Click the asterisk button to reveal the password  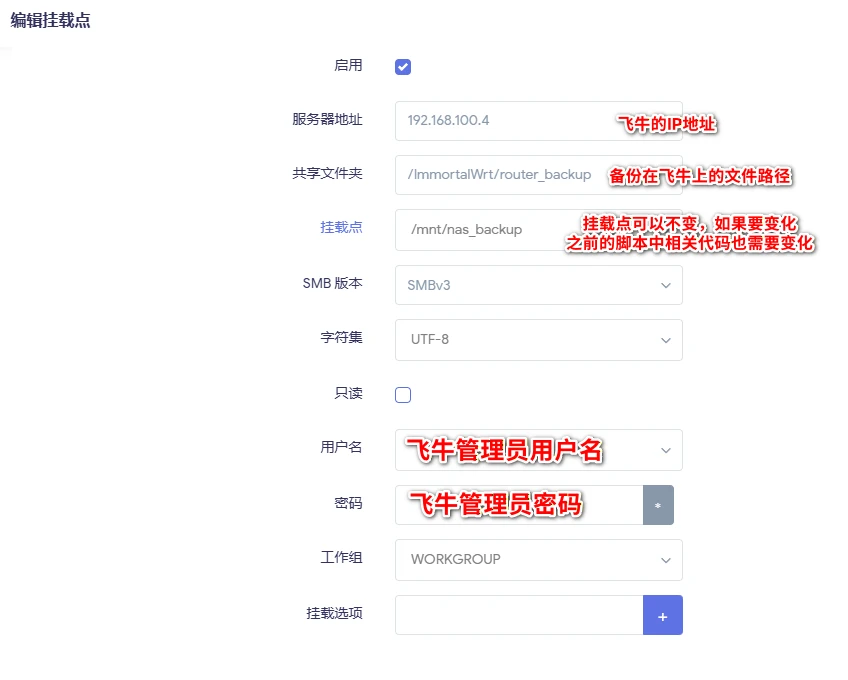660,505
